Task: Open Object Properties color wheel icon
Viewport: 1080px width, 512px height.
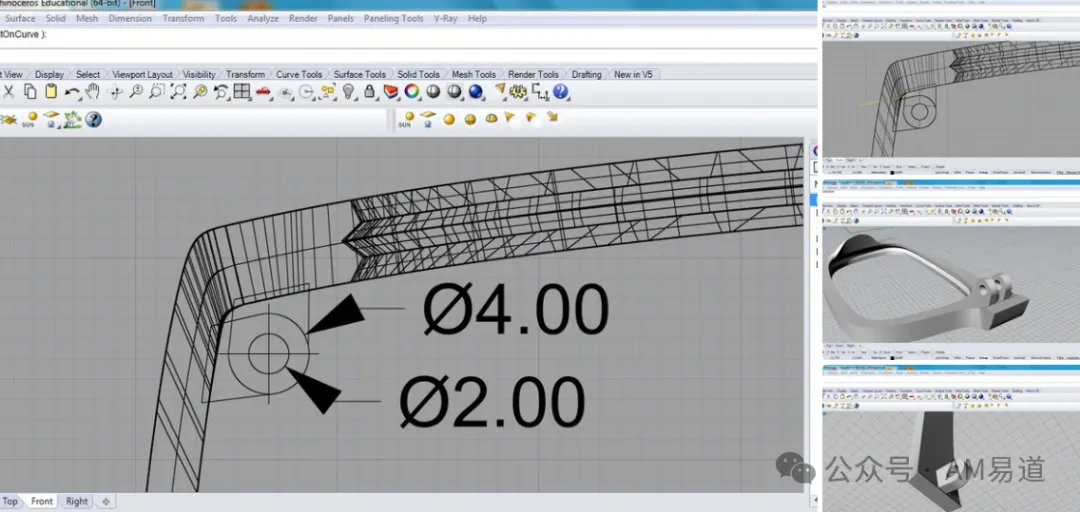Action: click(411, 92)
